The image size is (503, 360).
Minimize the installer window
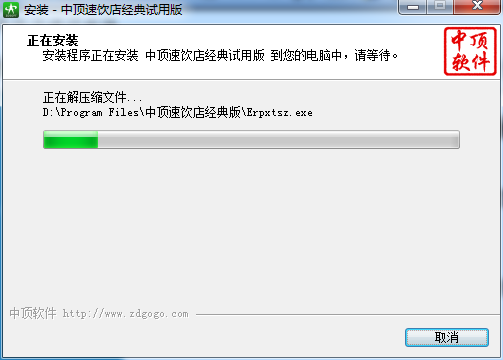tap(413, 7)
